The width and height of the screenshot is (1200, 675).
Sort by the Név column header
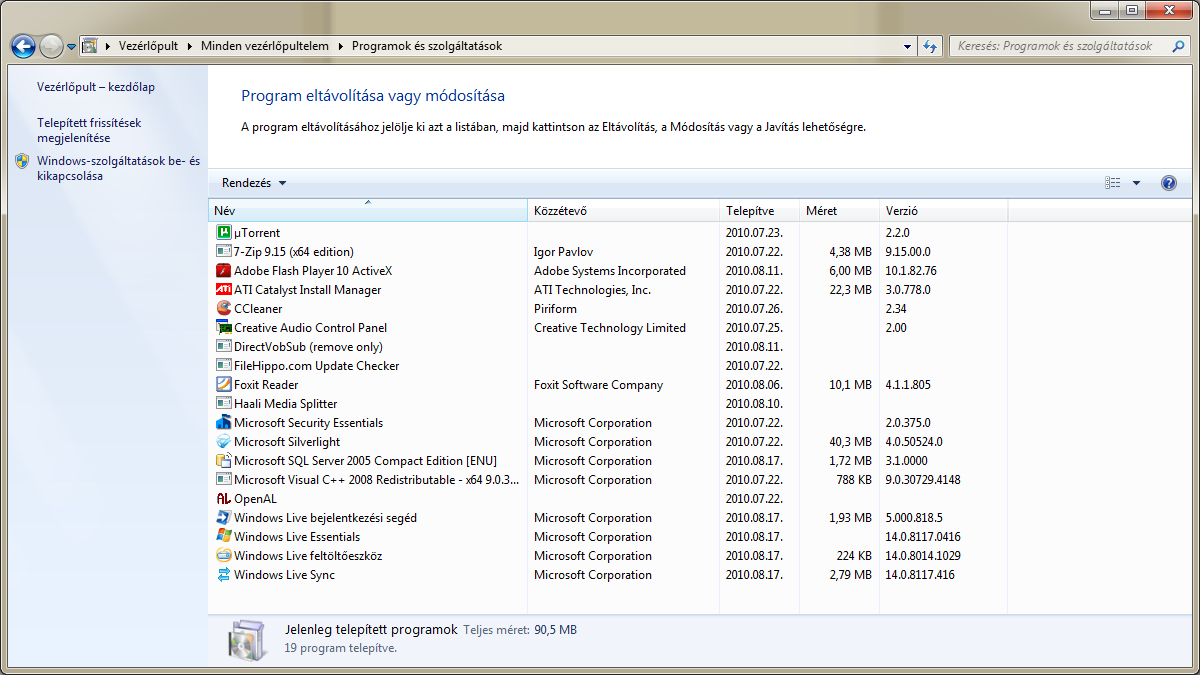point(368,211)
